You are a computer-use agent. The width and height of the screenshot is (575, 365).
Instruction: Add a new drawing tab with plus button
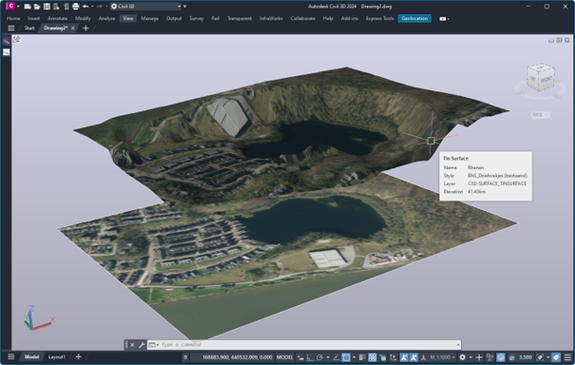tap(86, 28)
